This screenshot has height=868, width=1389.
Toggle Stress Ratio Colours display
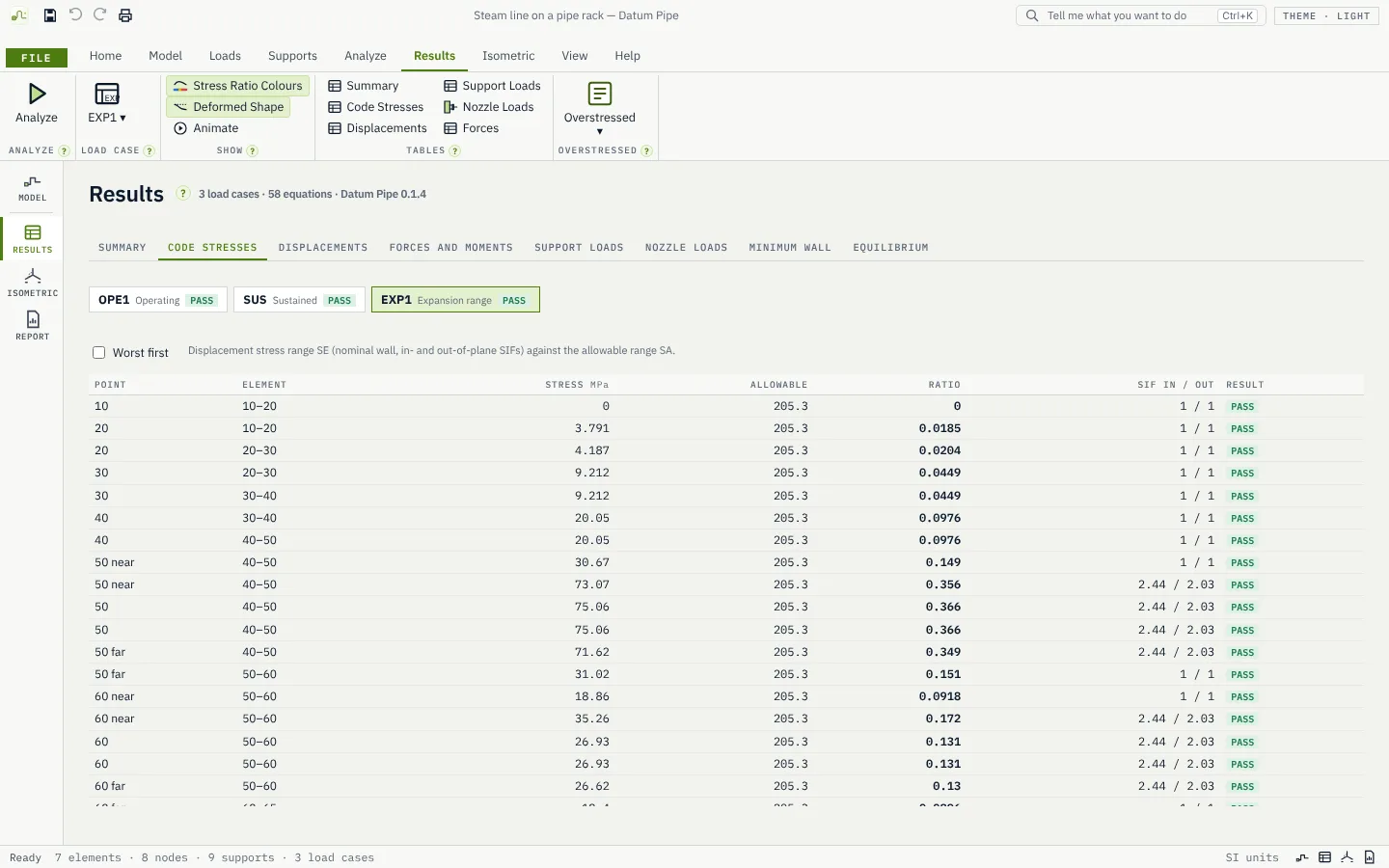[237, 86]
